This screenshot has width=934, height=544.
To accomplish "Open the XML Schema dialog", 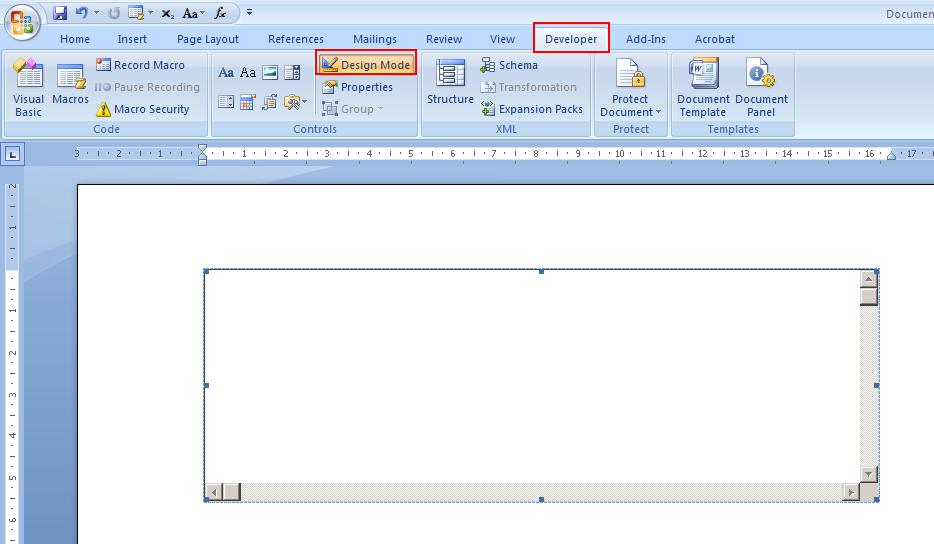I will pyautogui.click(x=509, y=65).
